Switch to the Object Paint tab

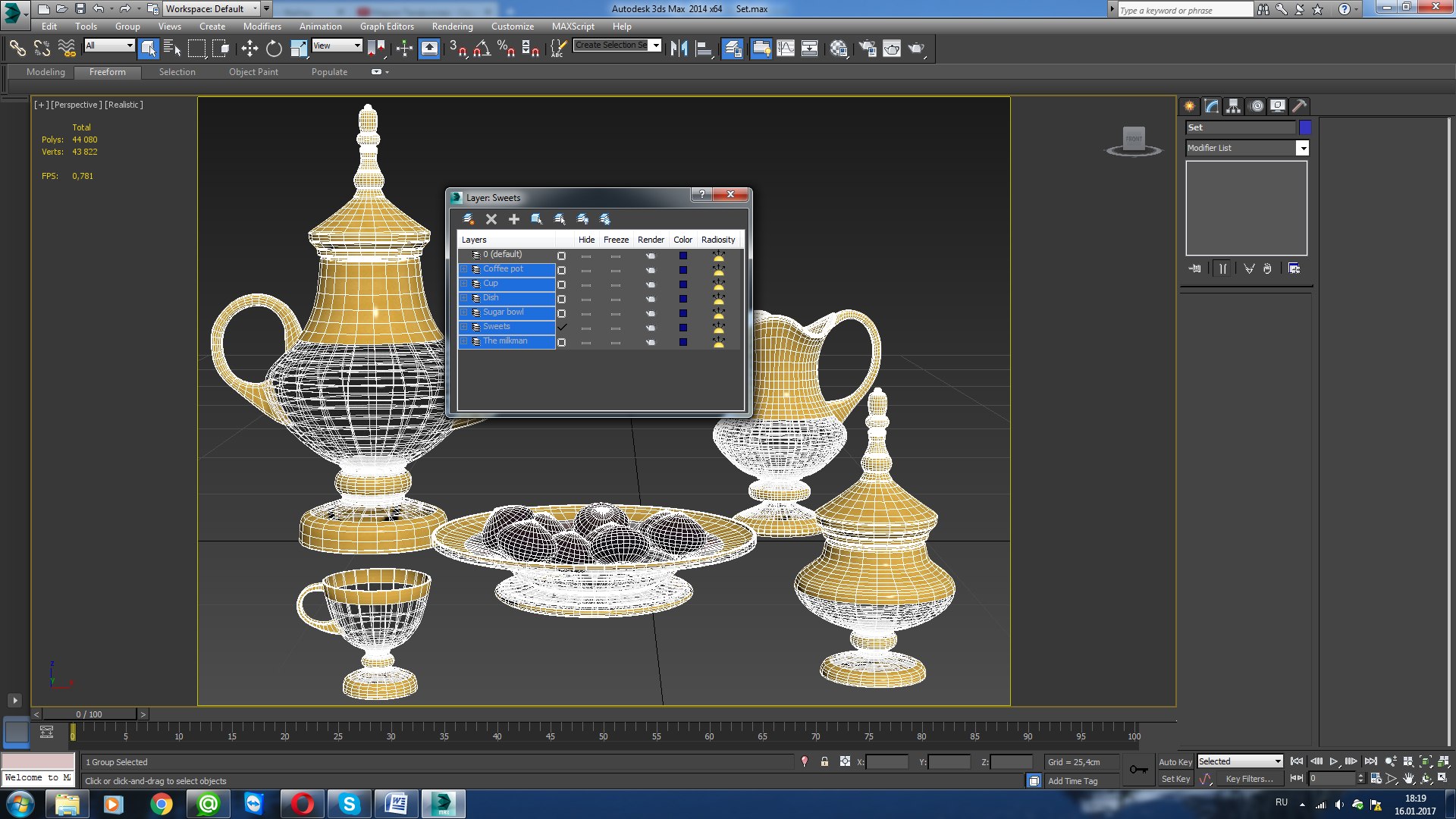(253, 72)
